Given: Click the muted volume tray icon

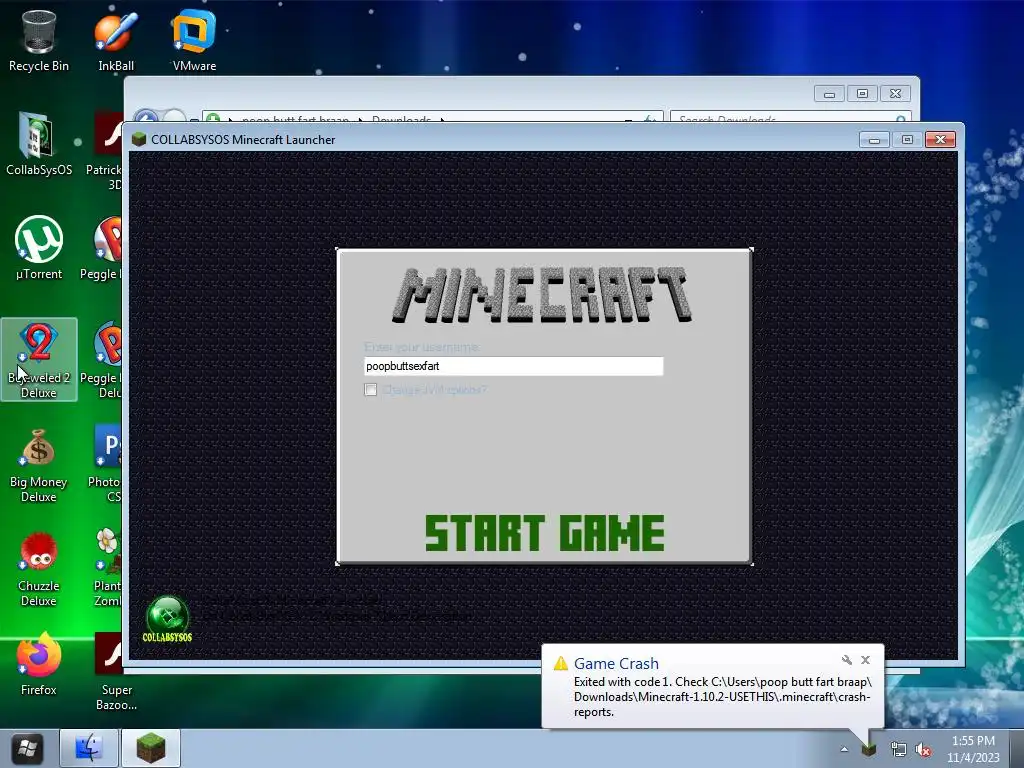Looking at the screenshot, I should (923, 750).
